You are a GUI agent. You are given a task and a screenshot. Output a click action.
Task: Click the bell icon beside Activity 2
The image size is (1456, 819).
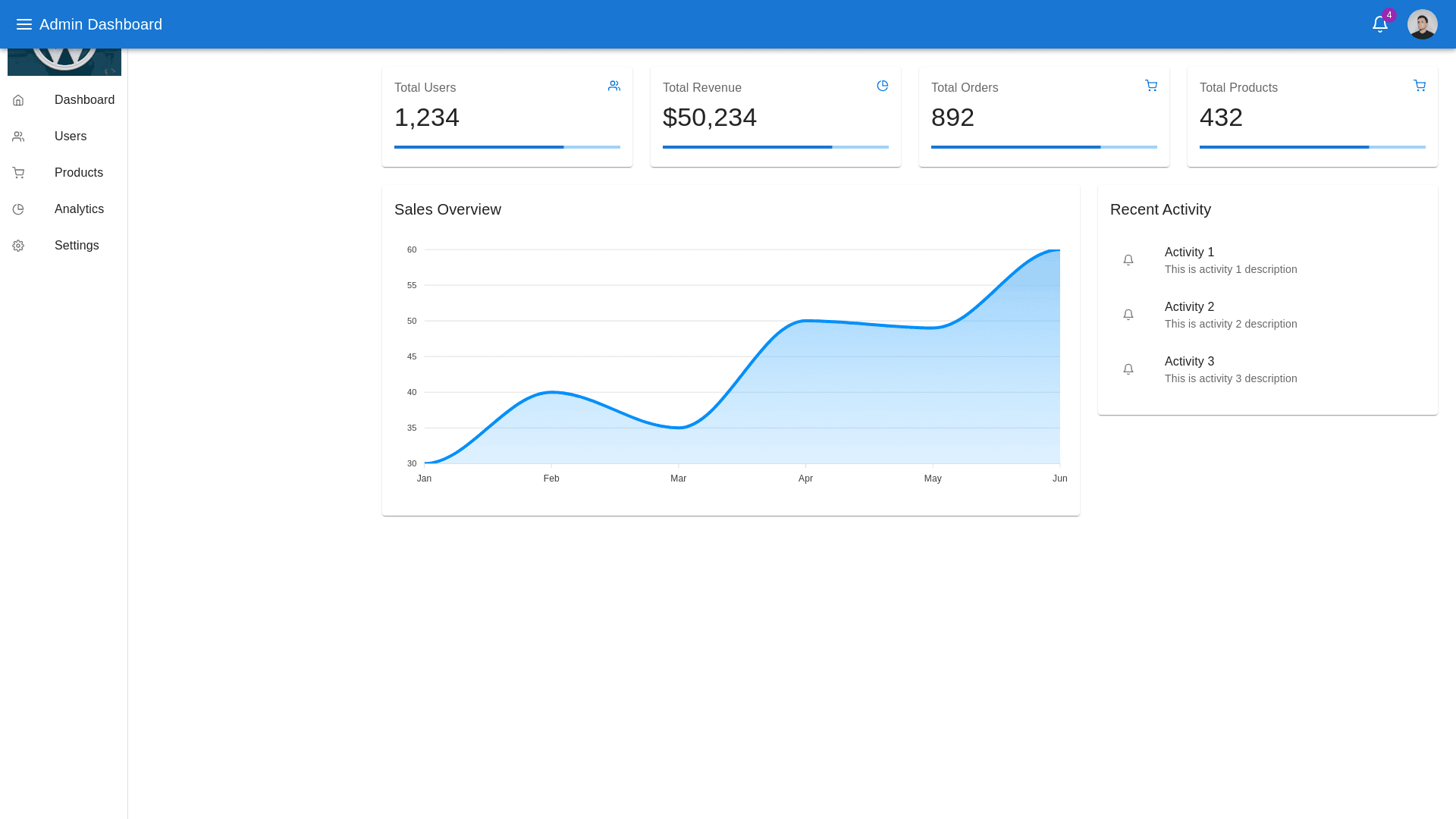1128,315
